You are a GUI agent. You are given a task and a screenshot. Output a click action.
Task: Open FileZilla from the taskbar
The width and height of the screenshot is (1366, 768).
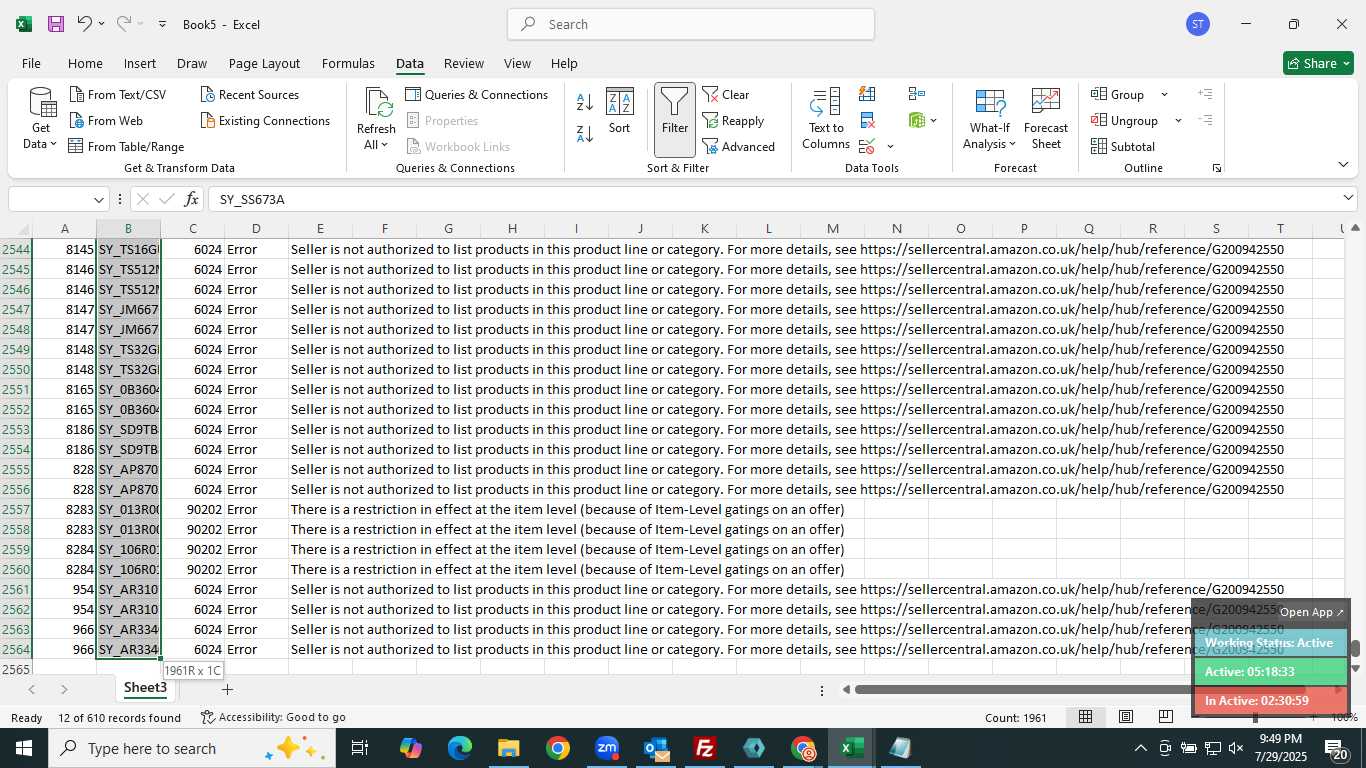(x=705, y=748)
